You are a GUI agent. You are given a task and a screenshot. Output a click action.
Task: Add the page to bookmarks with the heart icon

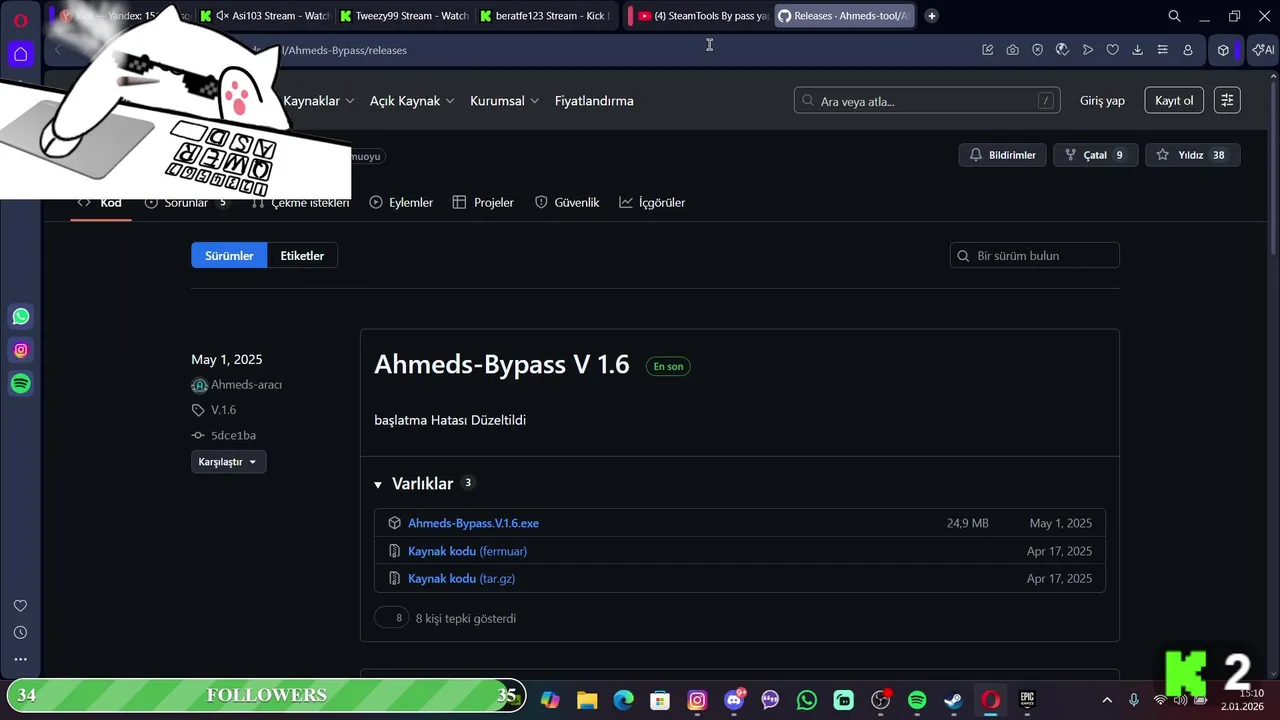point(1112,50)
